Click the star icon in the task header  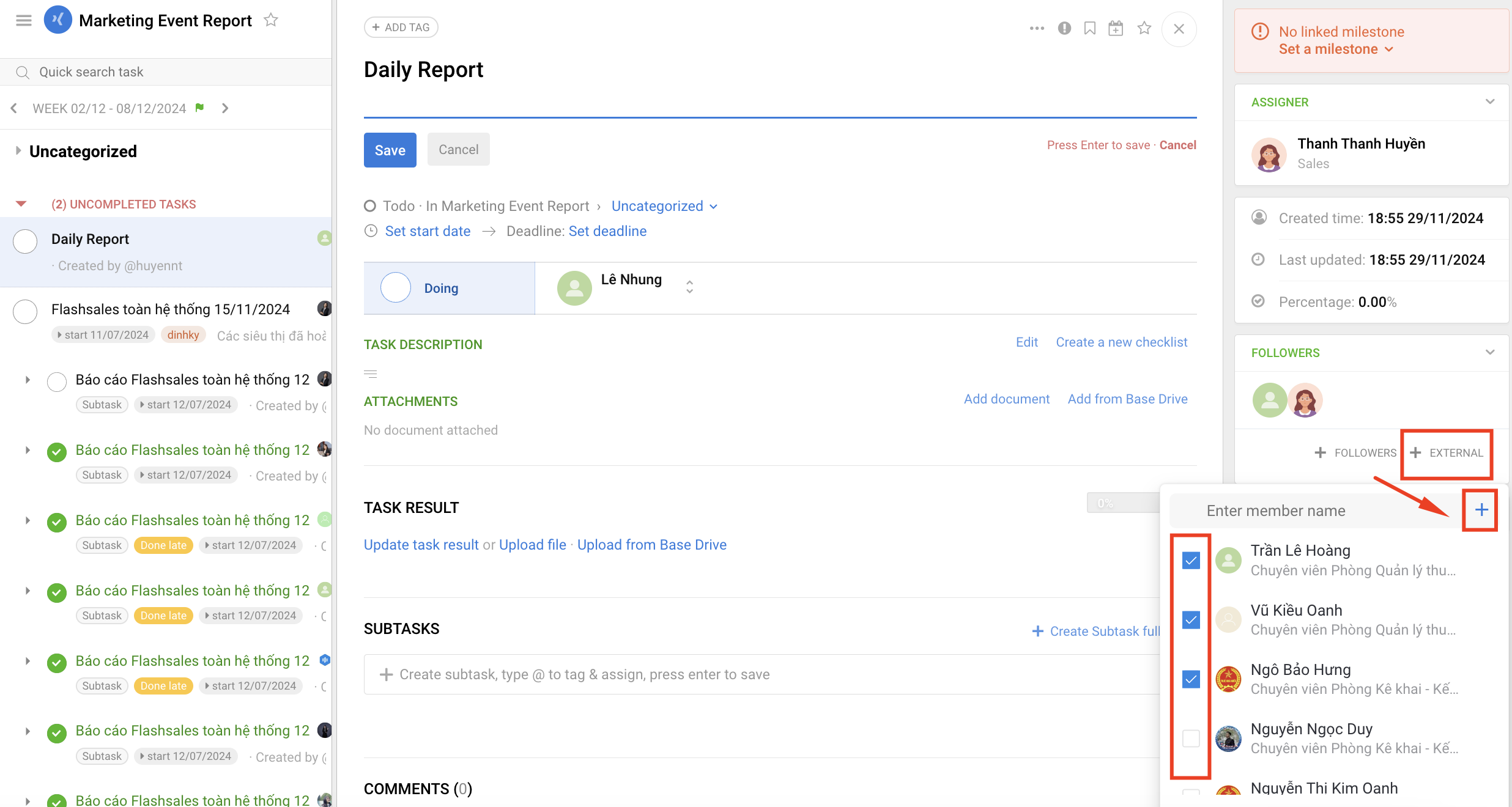pos(1144,28)
